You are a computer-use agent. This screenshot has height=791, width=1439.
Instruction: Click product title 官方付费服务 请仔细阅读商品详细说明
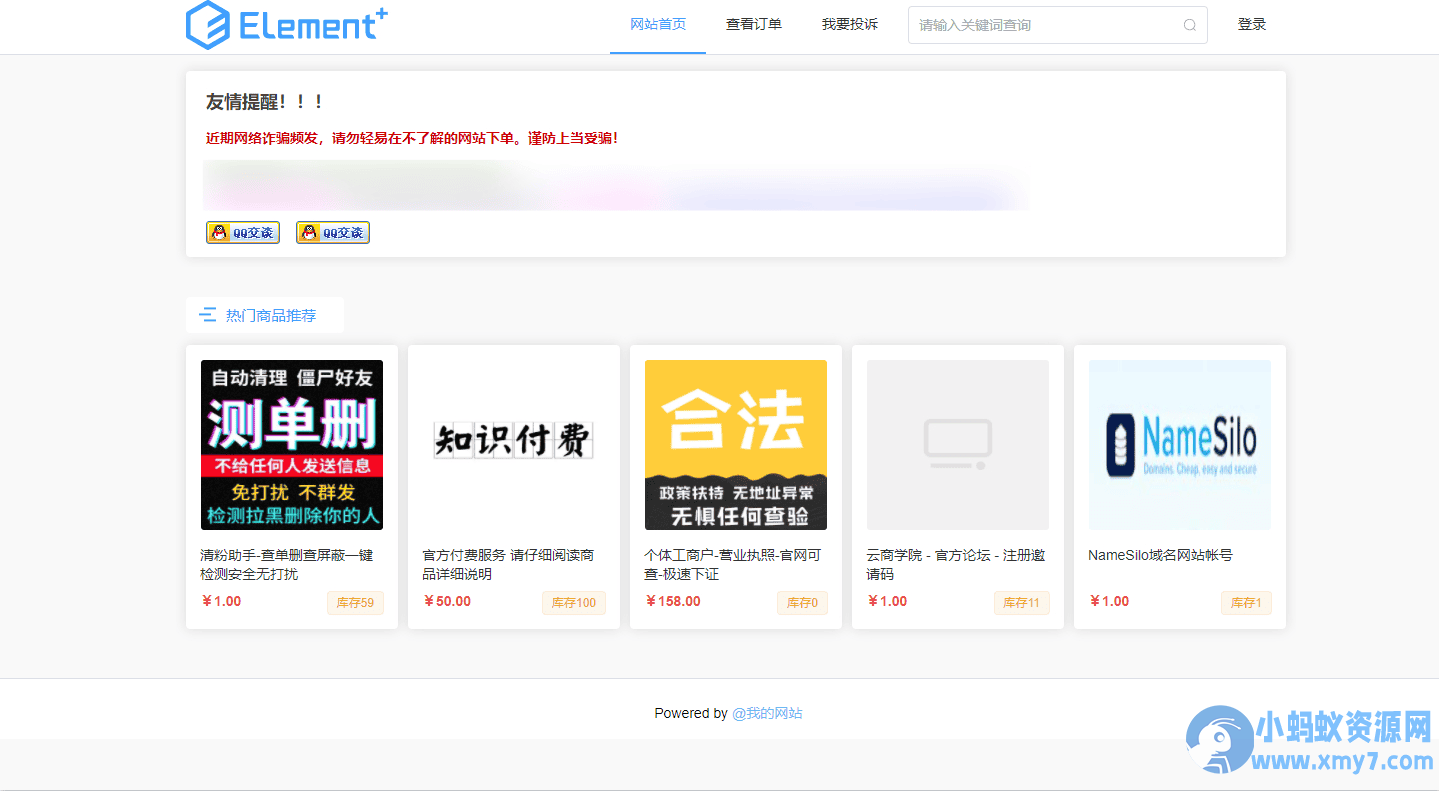coord(509,565)
